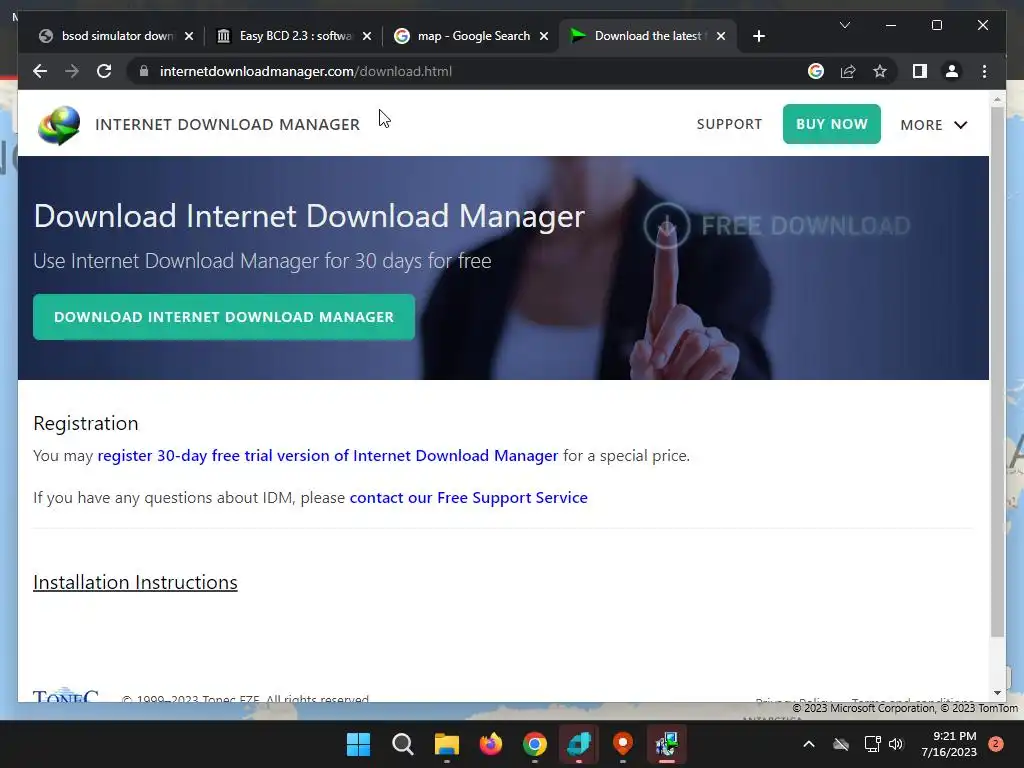The width and height of the screenshot is (1024, 768).
Task: Switch to the Easy BCD 2.3 tab
Action: tap(295, 36)
